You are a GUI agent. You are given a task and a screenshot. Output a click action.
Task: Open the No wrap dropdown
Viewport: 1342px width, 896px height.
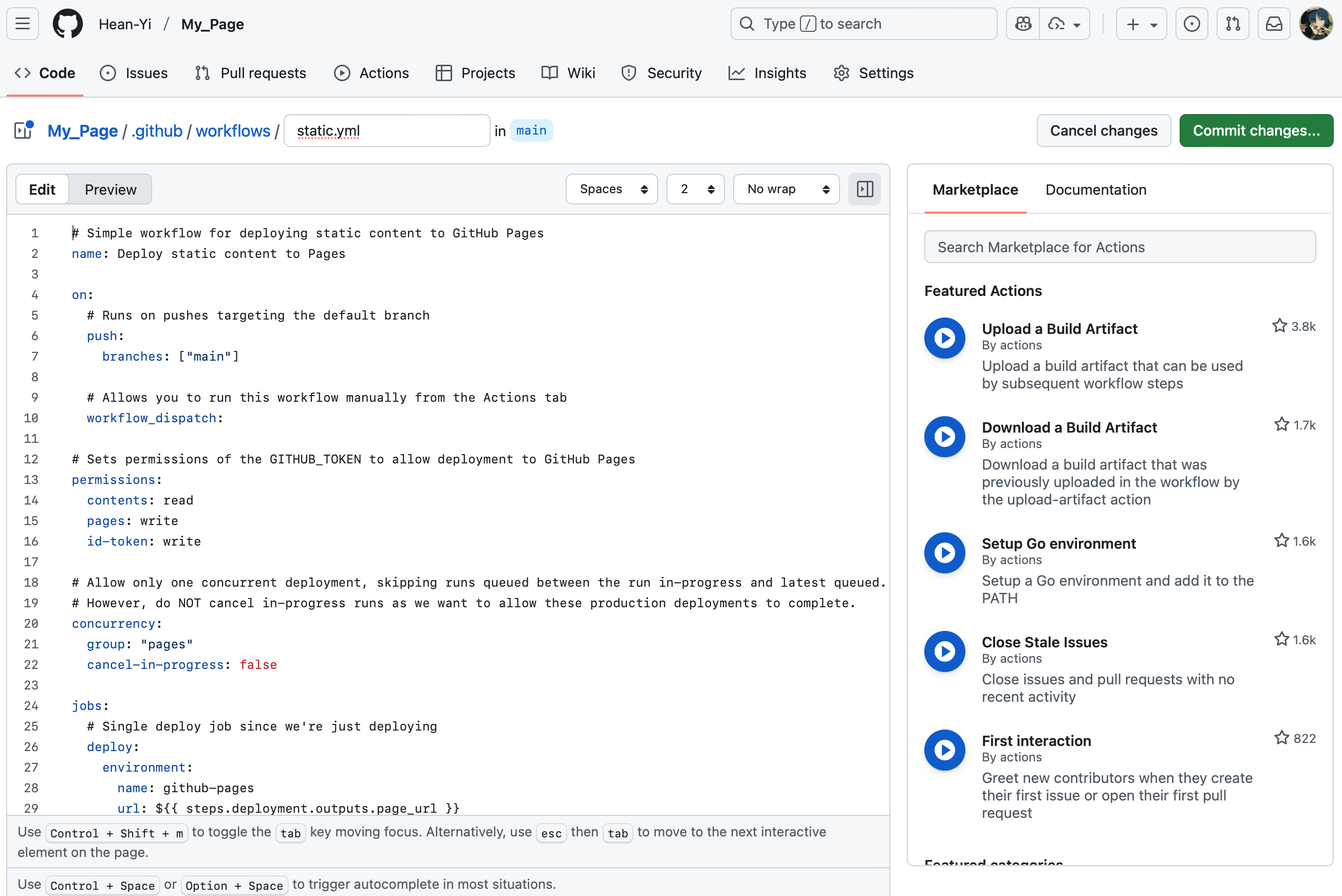point(786,189)
